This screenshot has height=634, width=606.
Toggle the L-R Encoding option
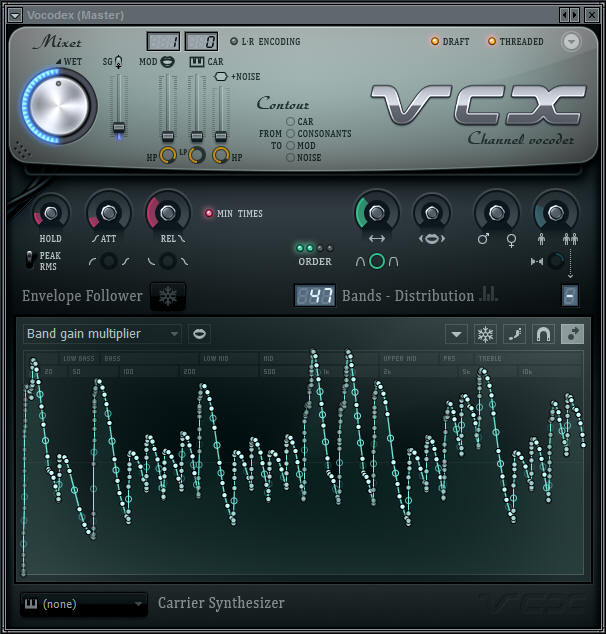(234, 42)
